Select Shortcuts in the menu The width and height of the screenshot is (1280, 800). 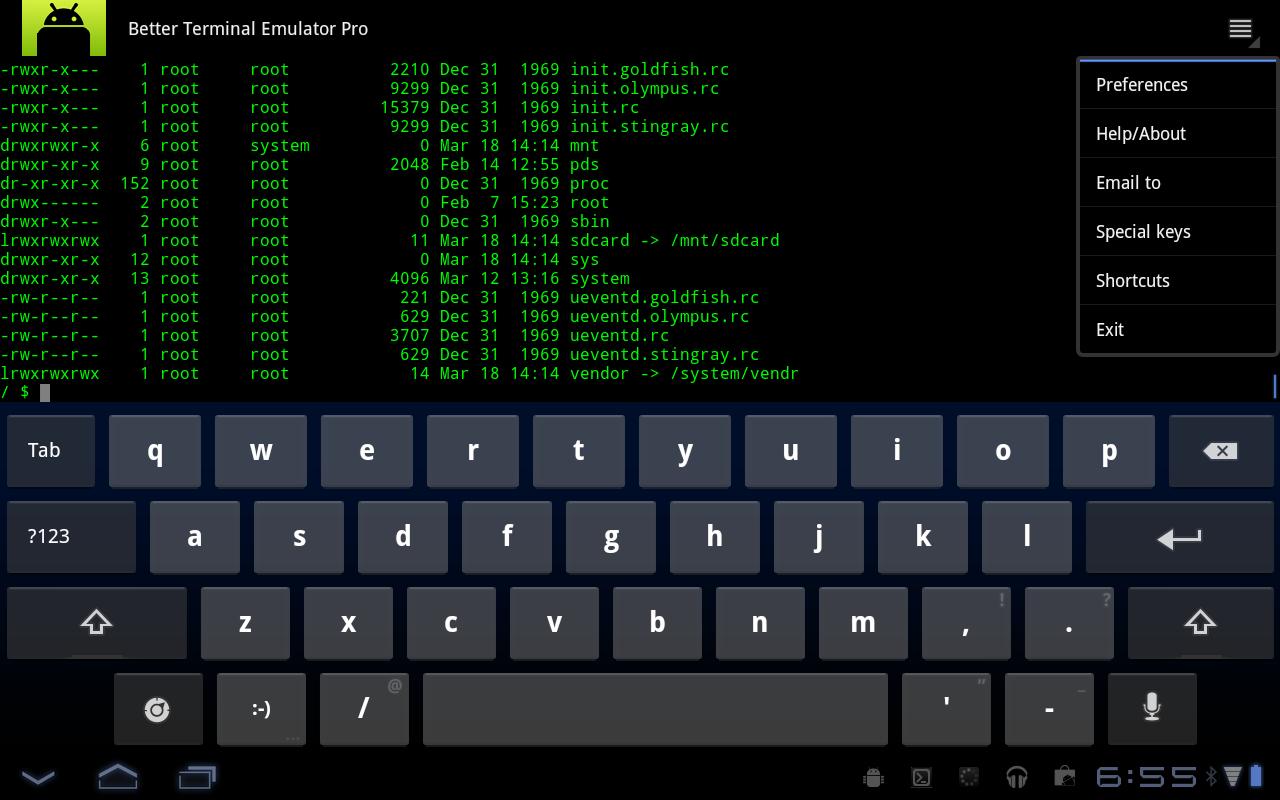[1177, 281]
